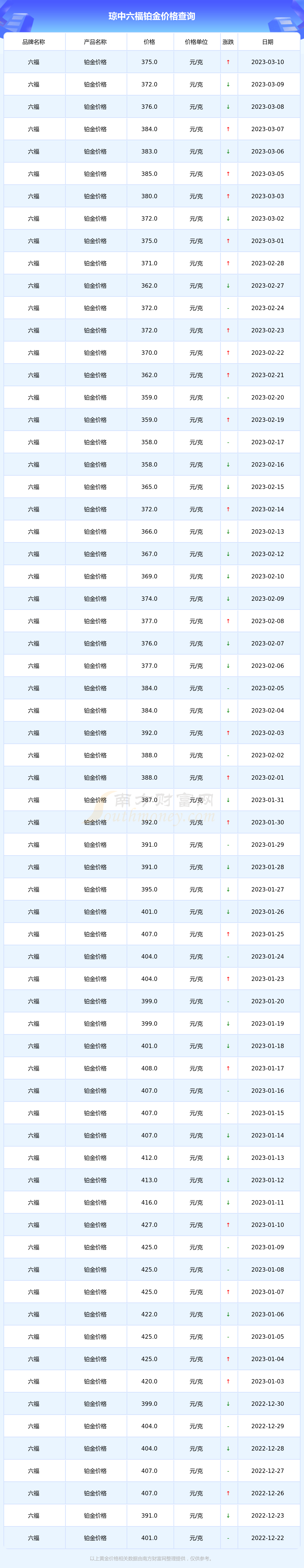Click the up arrow in the 2023-02-22 row
Viewport: 304px width, 1568px height.
[228, 353]
